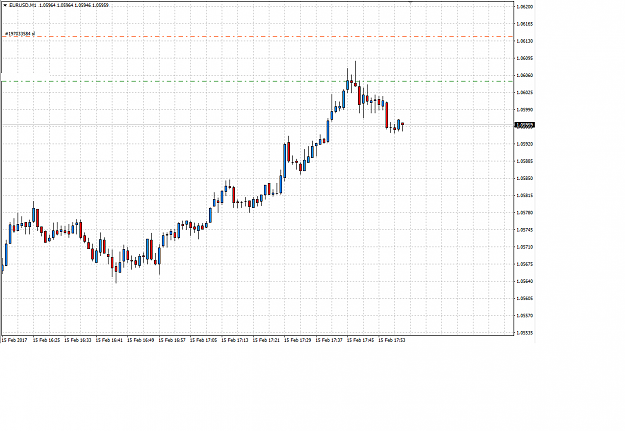Click the 1.05640 price scale label

click(x=525, y=281)
